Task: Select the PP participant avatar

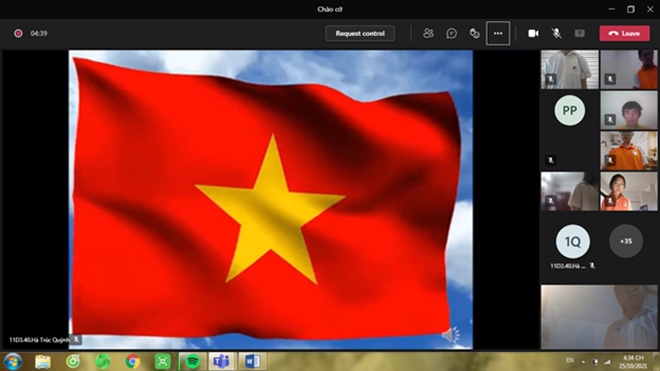Action: coord(570,110)
